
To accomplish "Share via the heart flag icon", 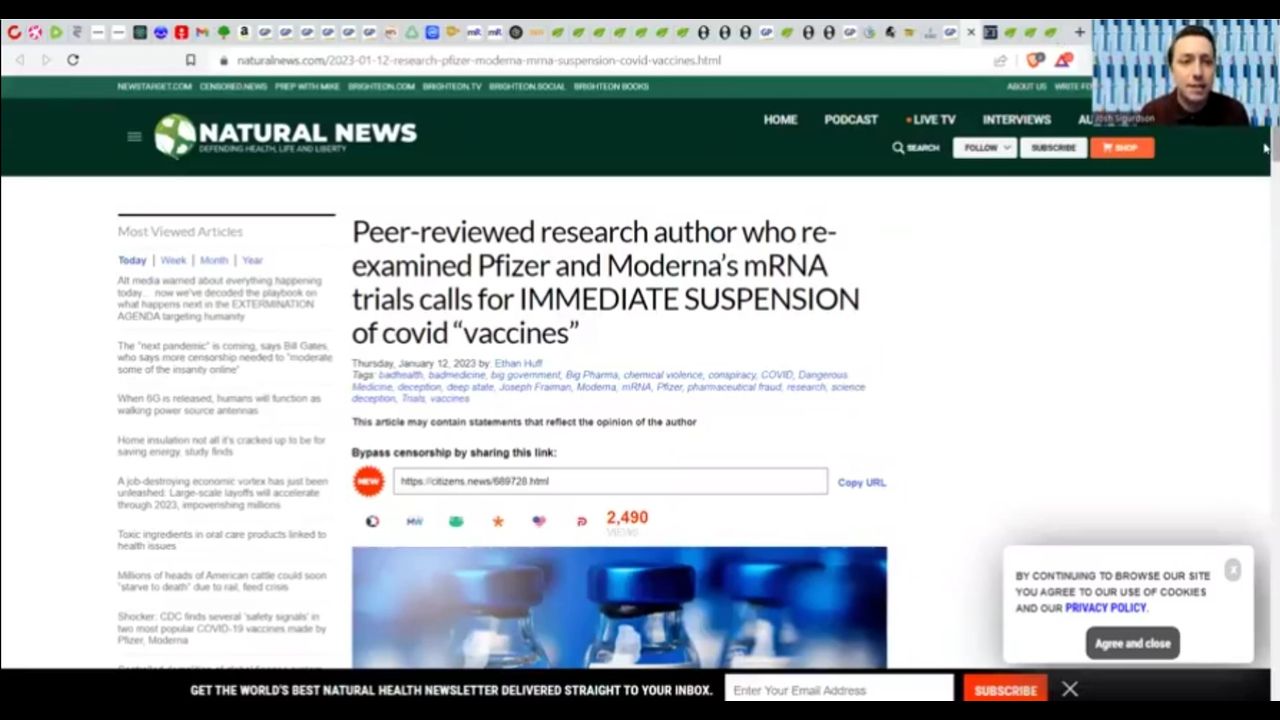I will [x=539, y=521].
